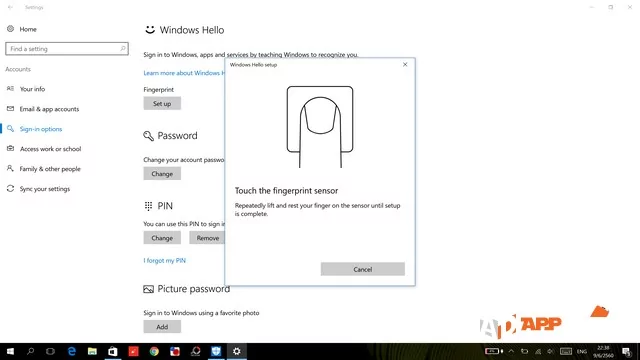The width and height of the screenshot is (640, 360).
Task: Click the Windows Hello heading
Action: (192, 30)
